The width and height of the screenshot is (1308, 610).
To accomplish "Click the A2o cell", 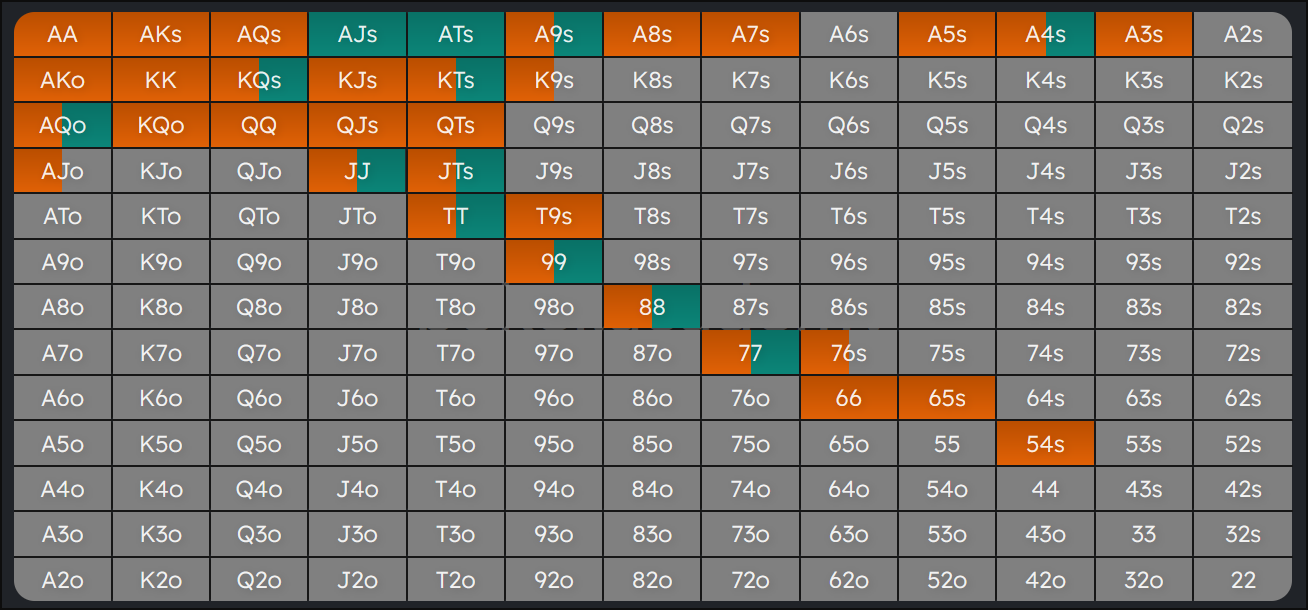I will (x=62, y=580).
